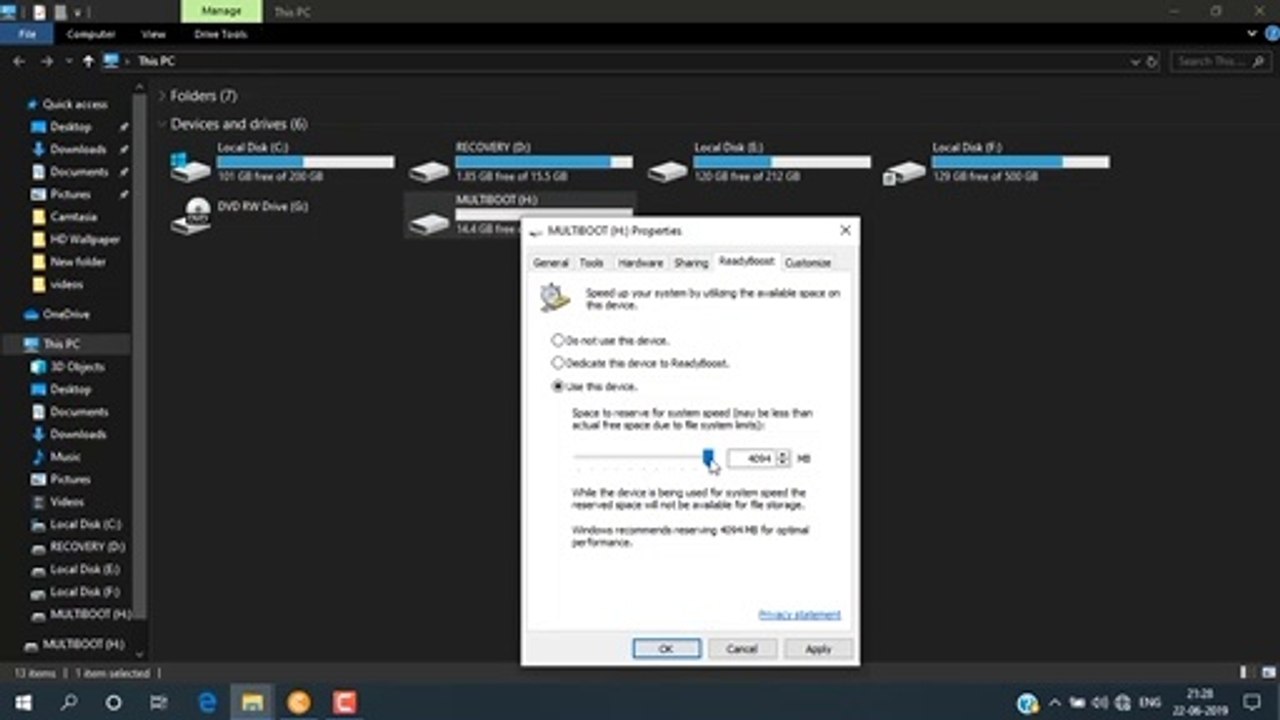Click File Explorer taskbar icon

[x=253, y=702]
